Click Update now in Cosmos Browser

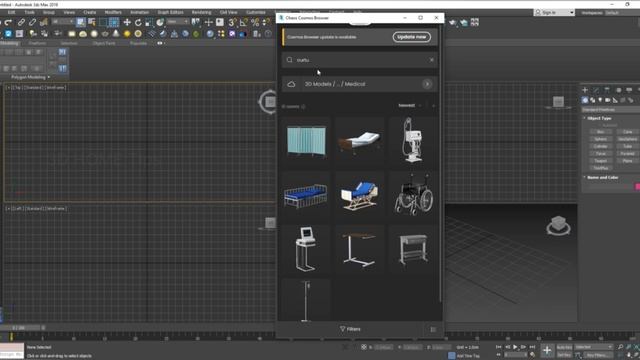(411, 37)
